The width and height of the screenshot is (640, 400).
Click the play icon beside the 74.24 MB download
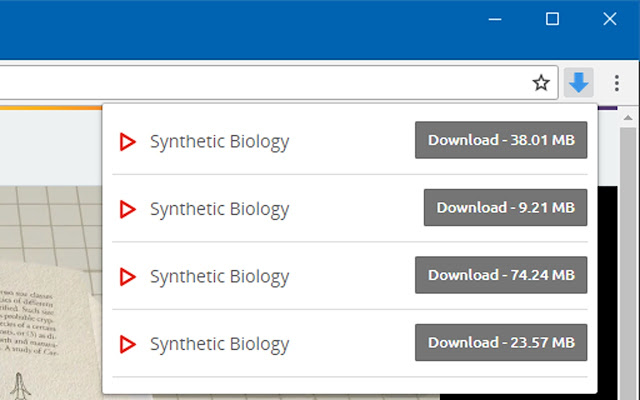pyautogui.click(x=127, y=276)
